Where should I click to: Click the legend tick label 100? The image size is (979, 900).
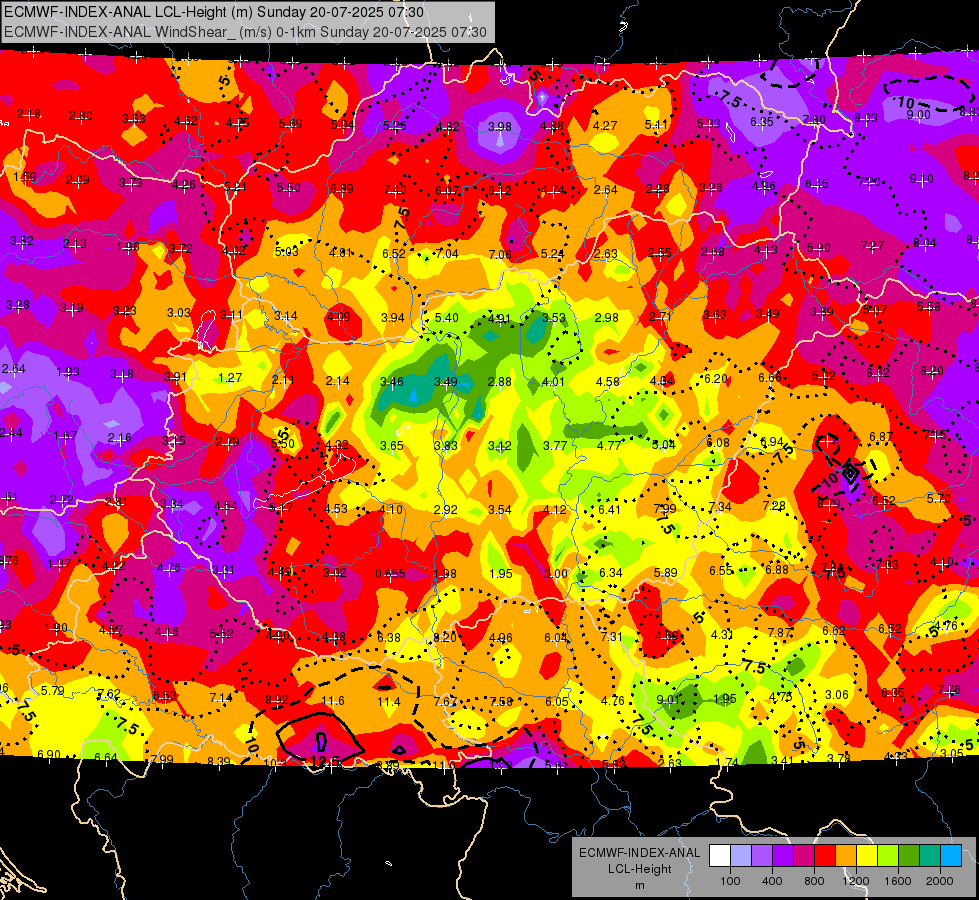(x=730, y=881)
